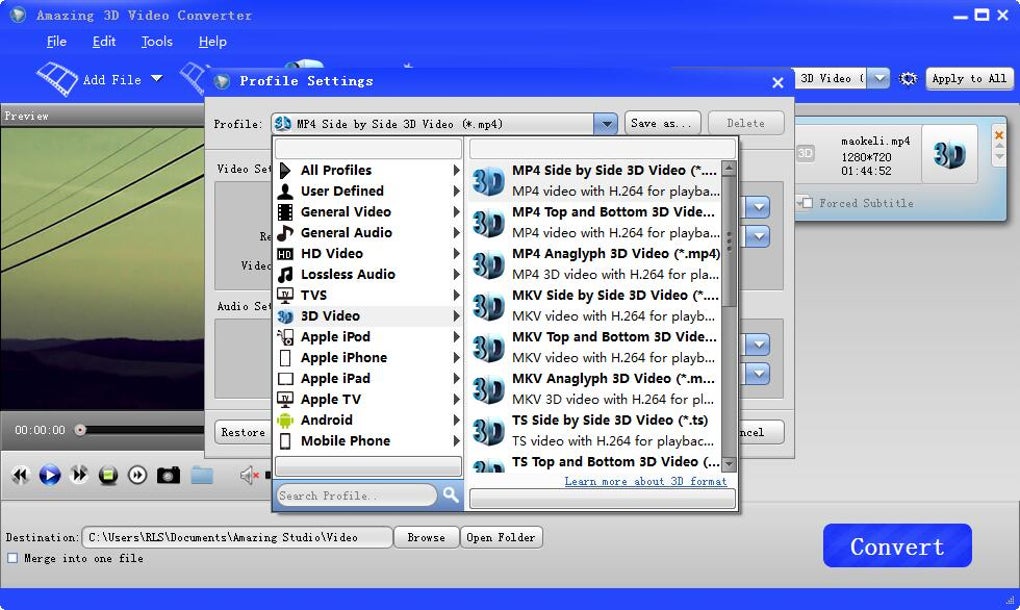Screen dimensions: 1020x610
Task: Select the Android category
Action: pos(368,420)
